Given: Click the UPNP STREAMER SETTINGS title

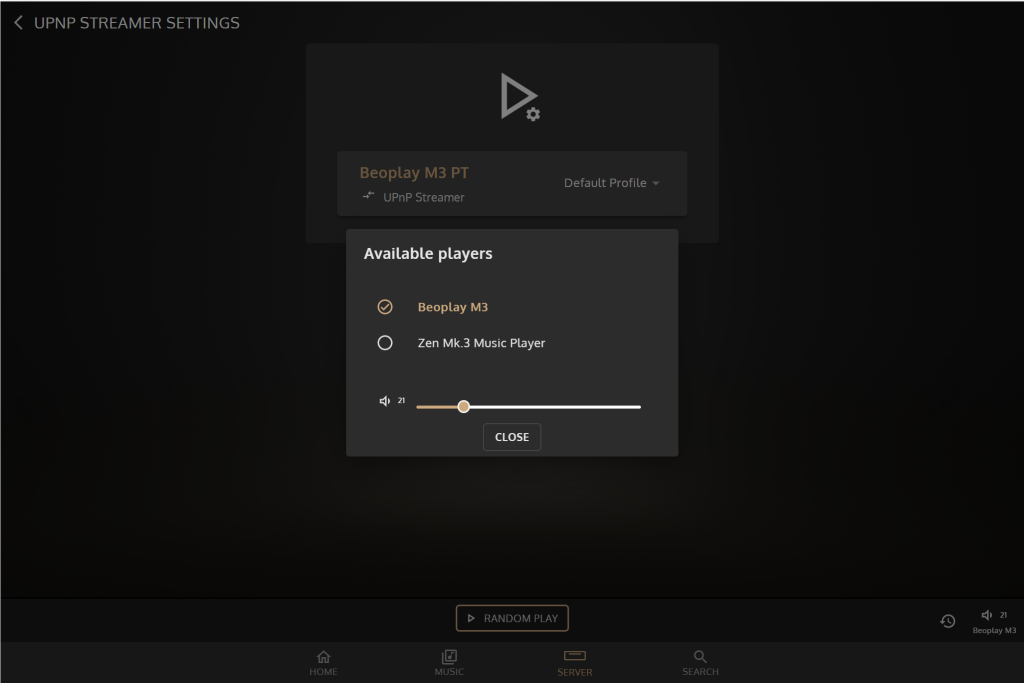Looking at the screenshot, I should pyautogui.click(x=136, y=23).
